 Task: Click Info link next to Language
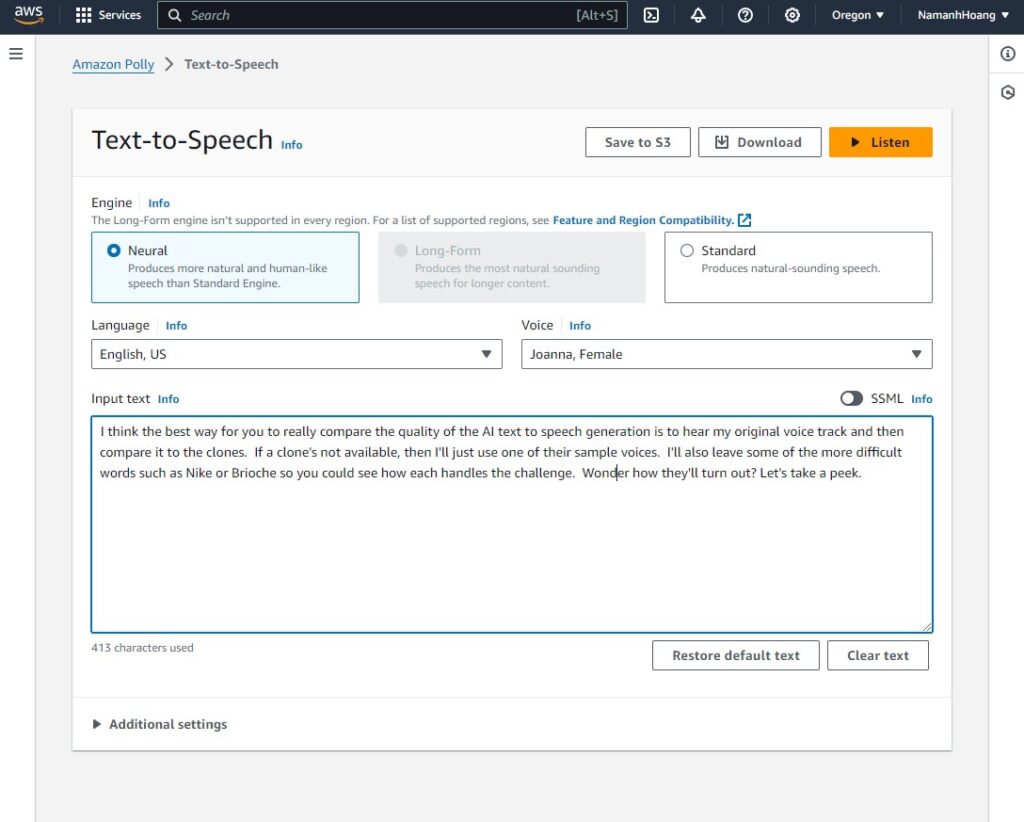(x=176, y=326)
